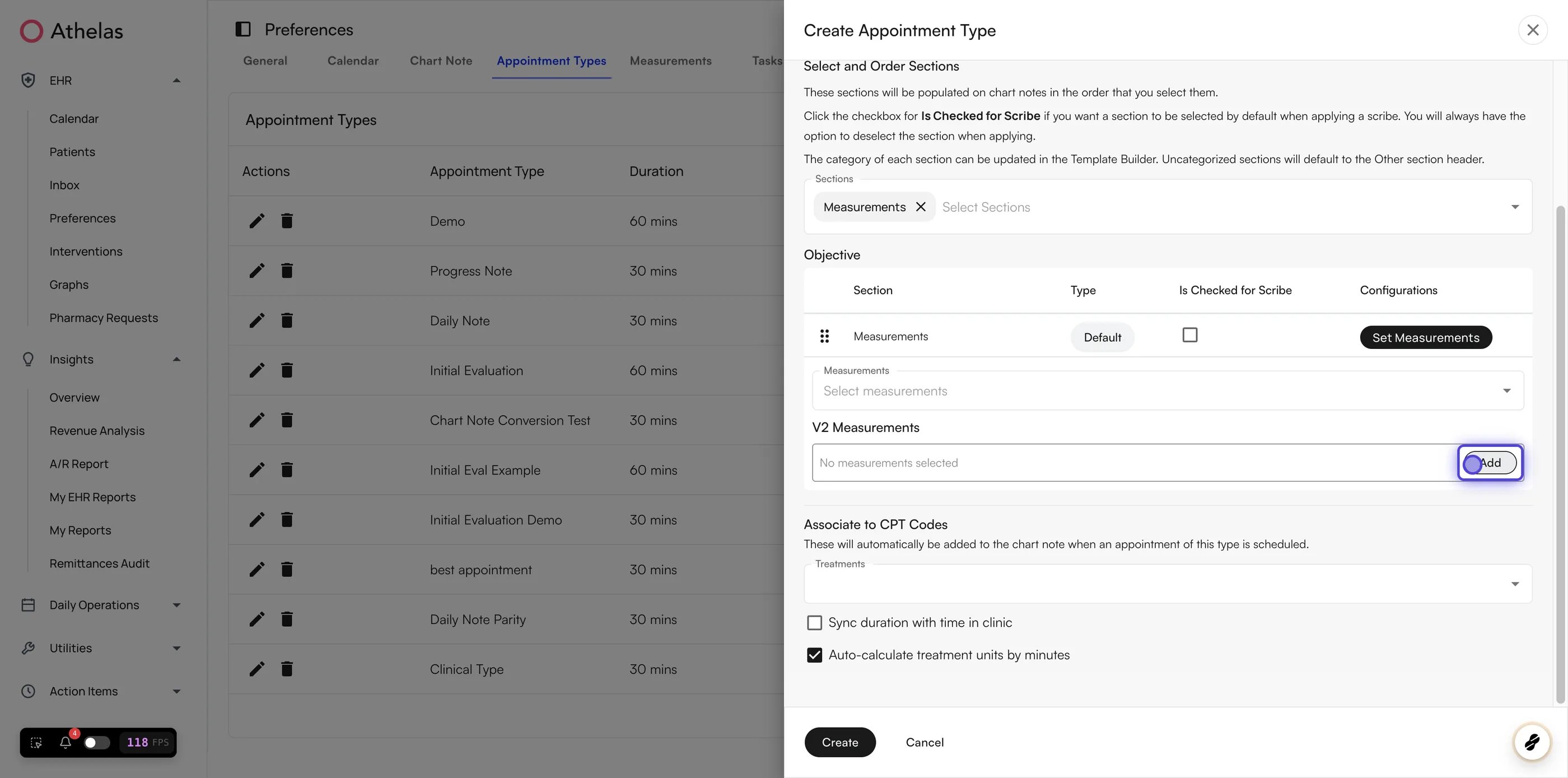This screenshot has height=778, width=1568.
Task: Expand the Daily Operations sidebar group
Action: pyautogui.click(x=176, y=605)
